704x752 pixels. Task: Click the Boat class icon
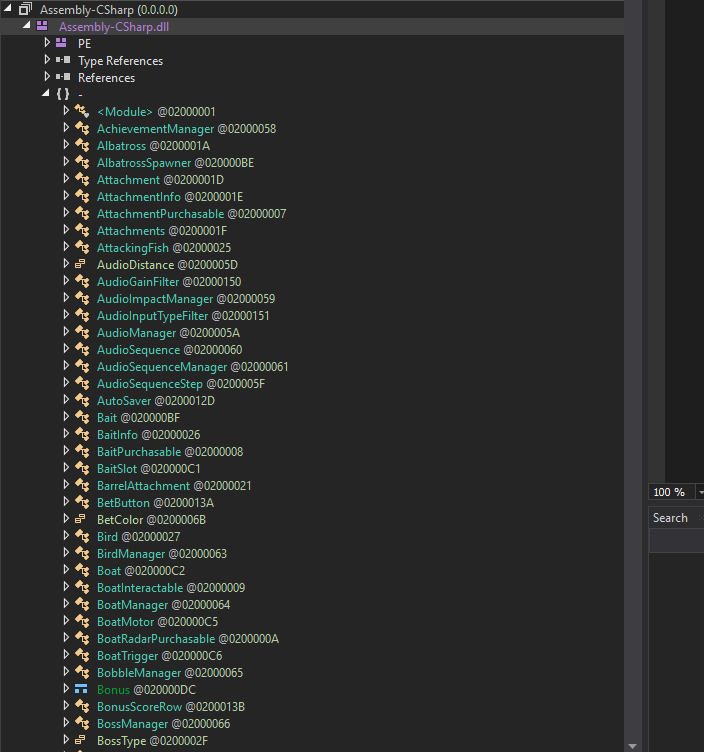[x=82, y=570]
